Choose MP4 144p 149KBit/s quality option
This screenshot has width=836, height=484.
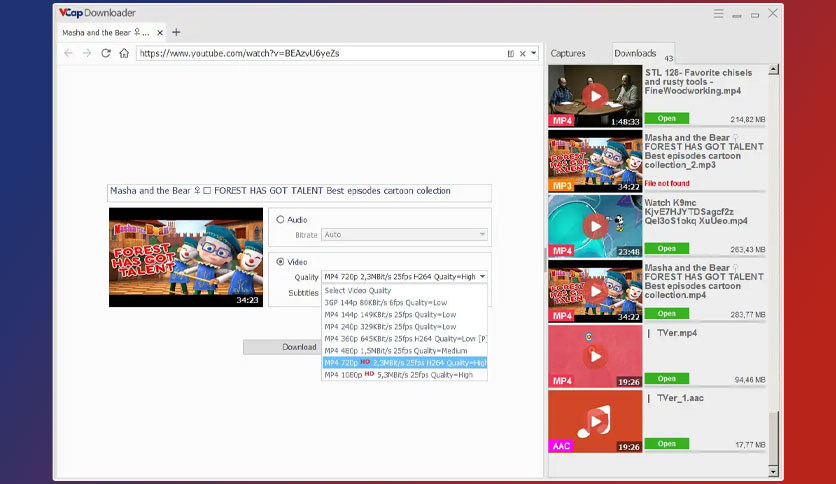[404, 315]
